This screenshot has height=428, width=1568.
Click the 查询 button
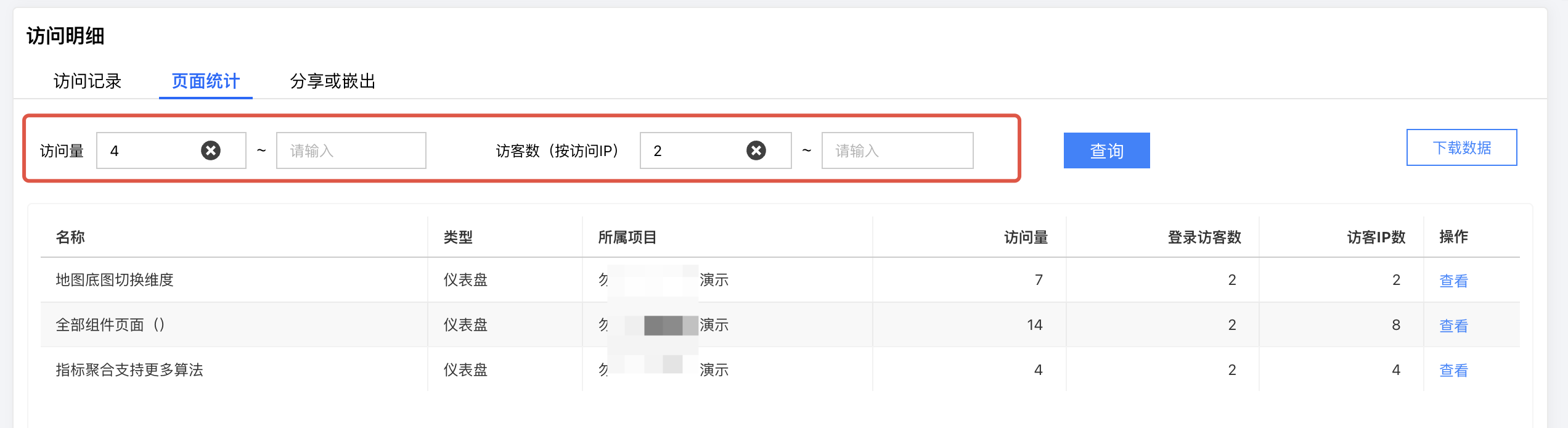1106,150
